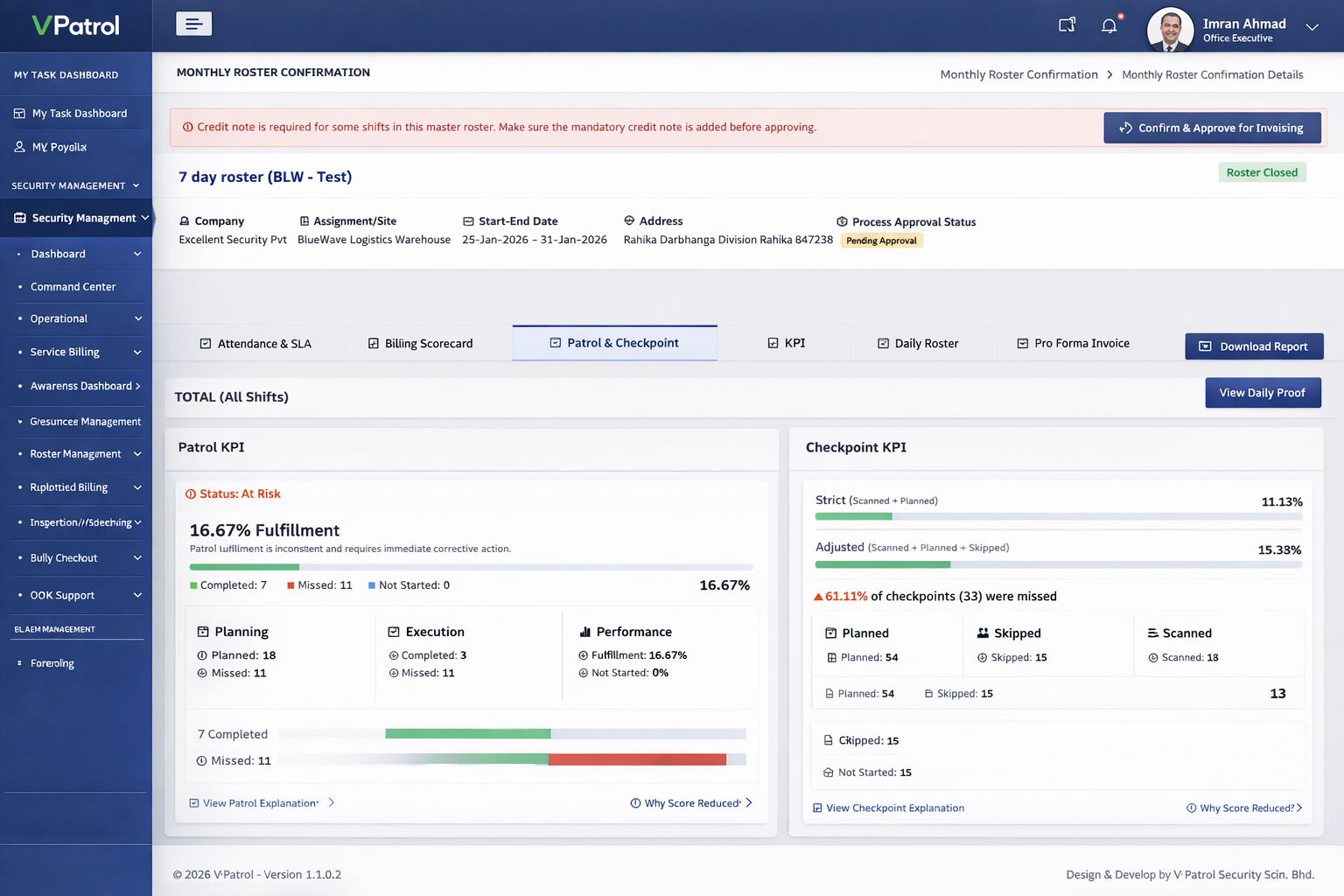This screenshot has width=1344, height=896.
Task: Expand Roster Management sidebar menu
Action: 136,454
